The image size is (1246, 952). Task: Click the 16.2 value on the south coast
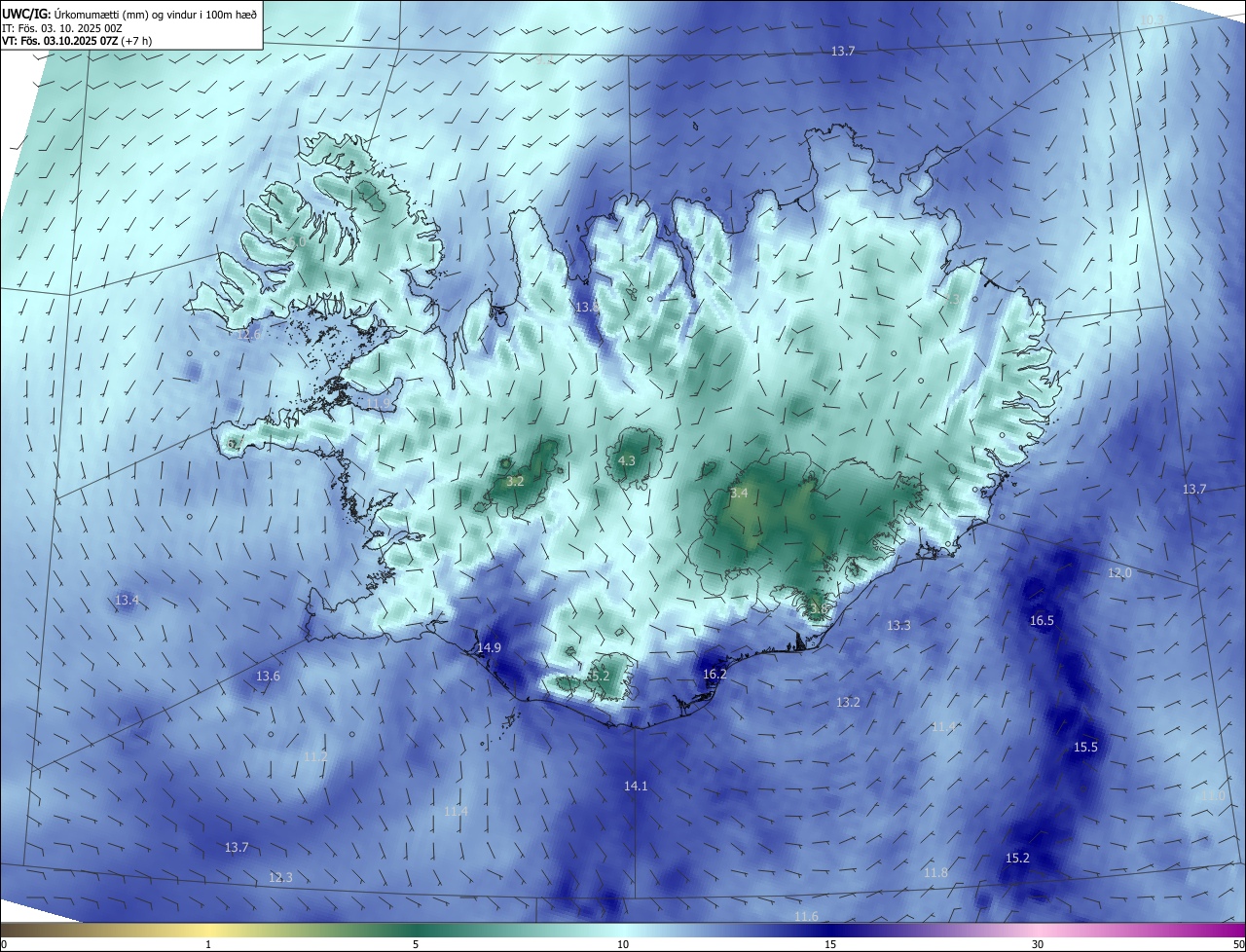pos(715,674)
